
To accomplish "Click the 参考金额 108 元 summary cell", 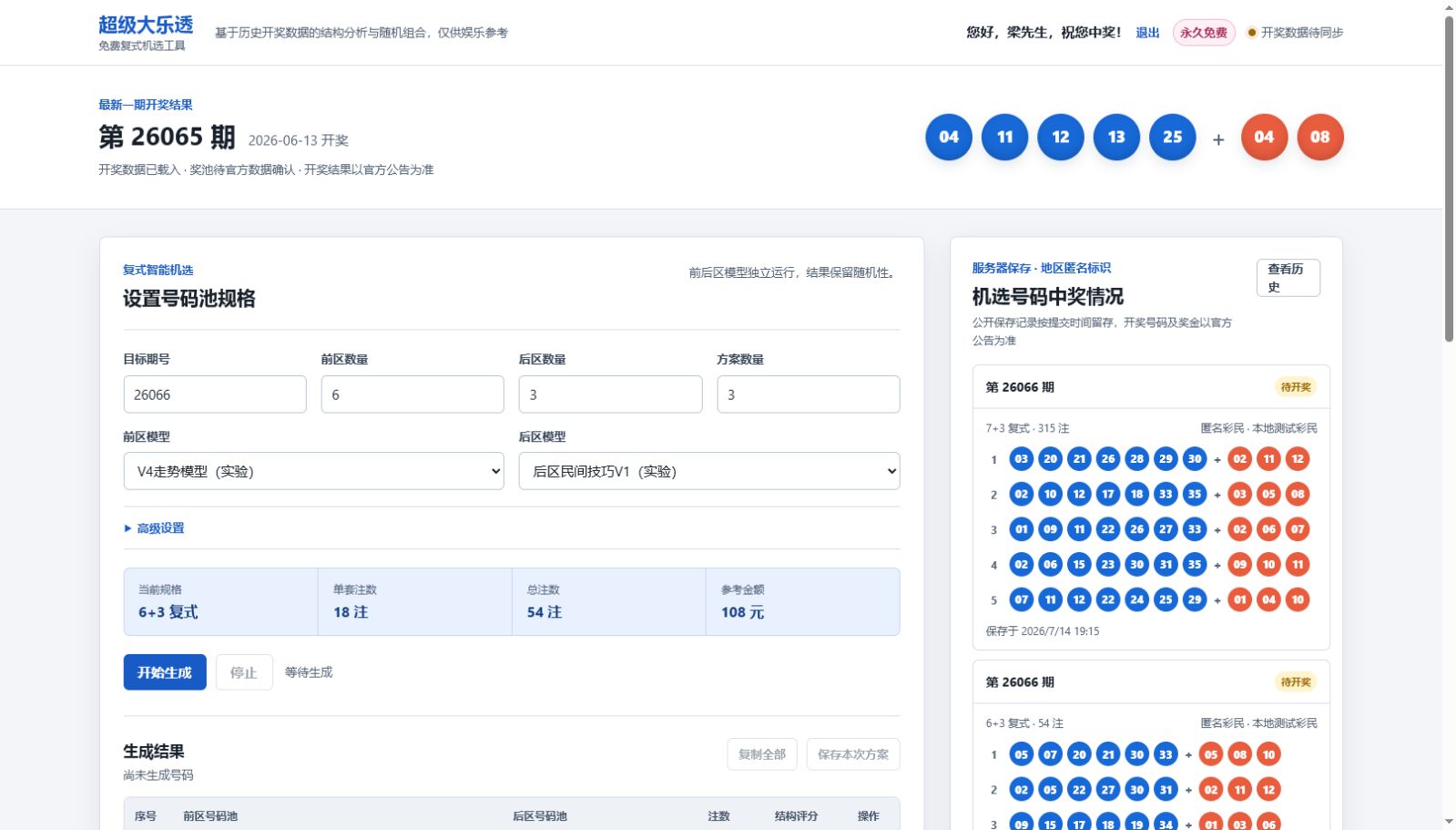I will pyautogui.click(x=802, y=602).
